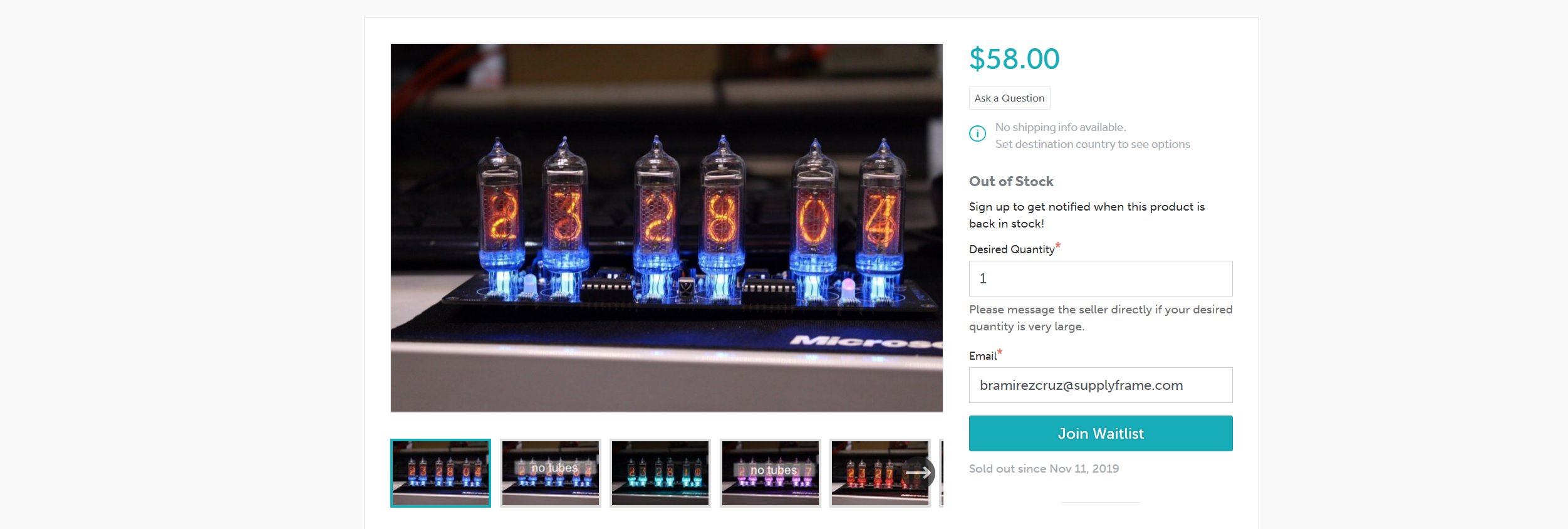Click 'Set destination country to see options'
The image size is (1568, 529).
[1093, 144]
